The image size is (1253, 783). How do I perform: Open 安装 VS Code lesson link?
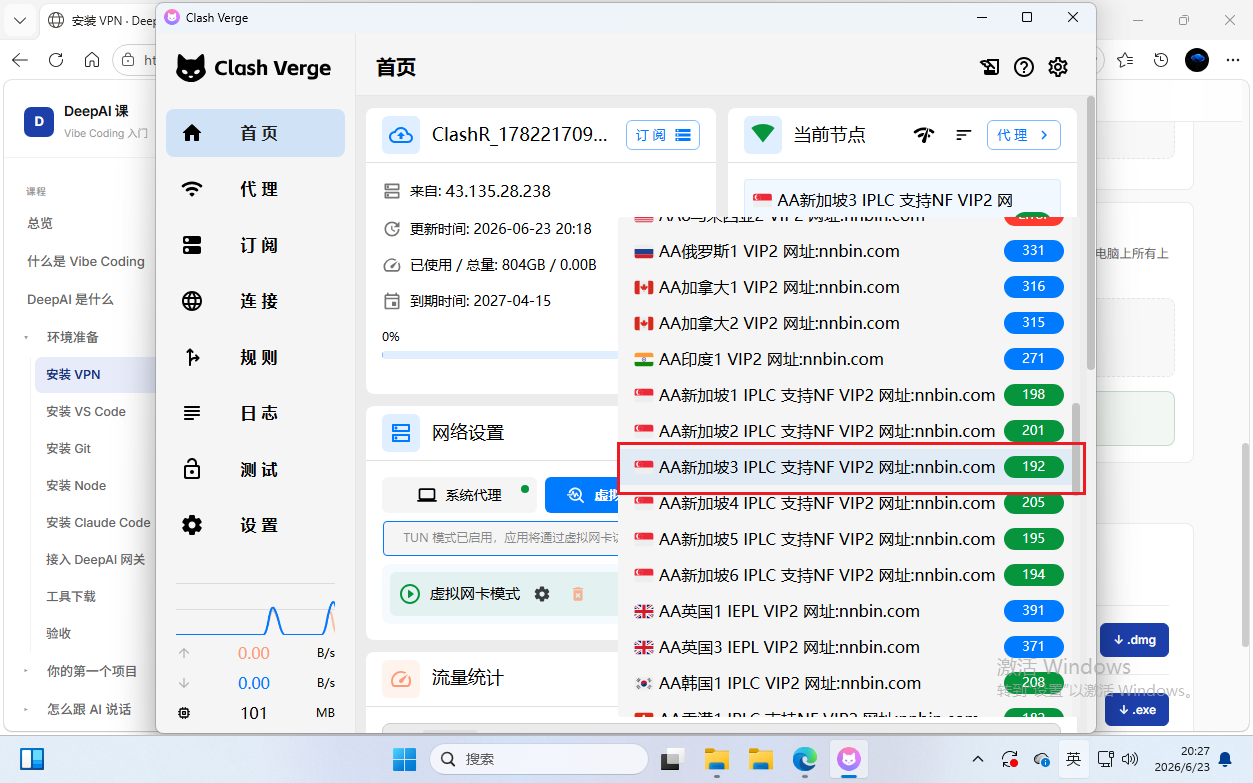[86, 412]
